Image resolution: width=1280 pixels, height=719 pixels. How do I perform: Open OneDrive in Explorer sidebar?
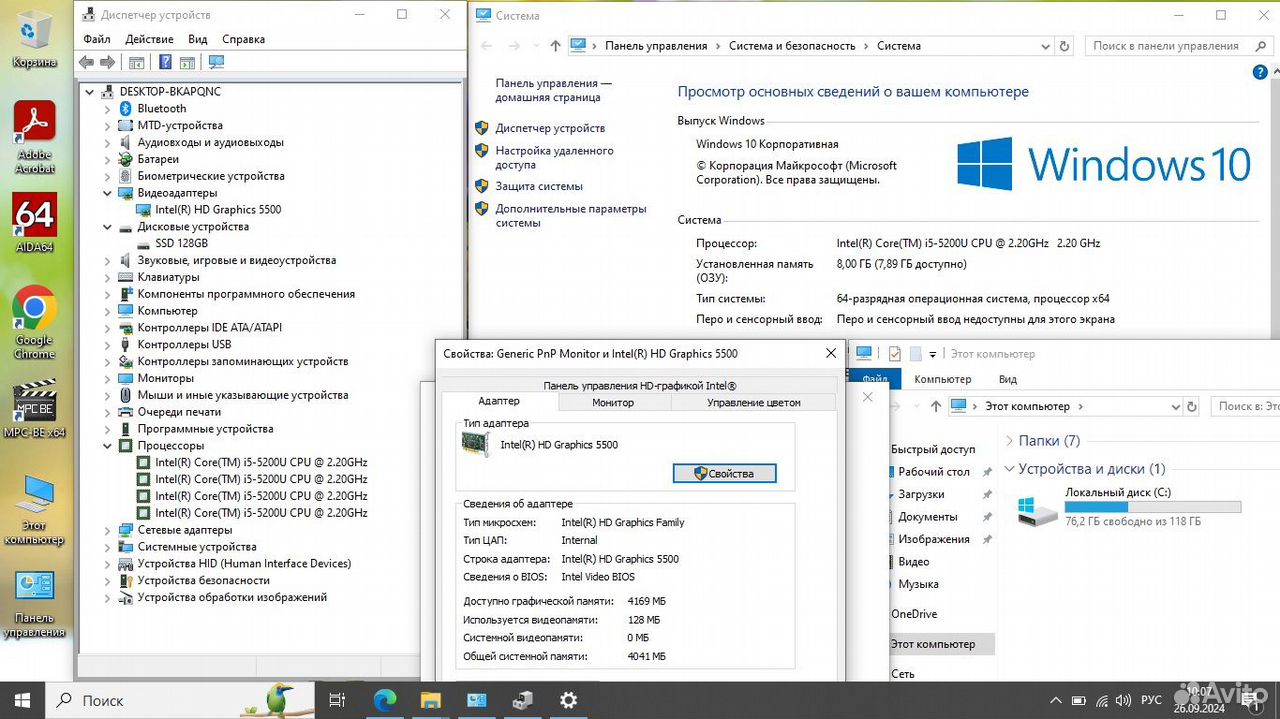coord(914,614)
